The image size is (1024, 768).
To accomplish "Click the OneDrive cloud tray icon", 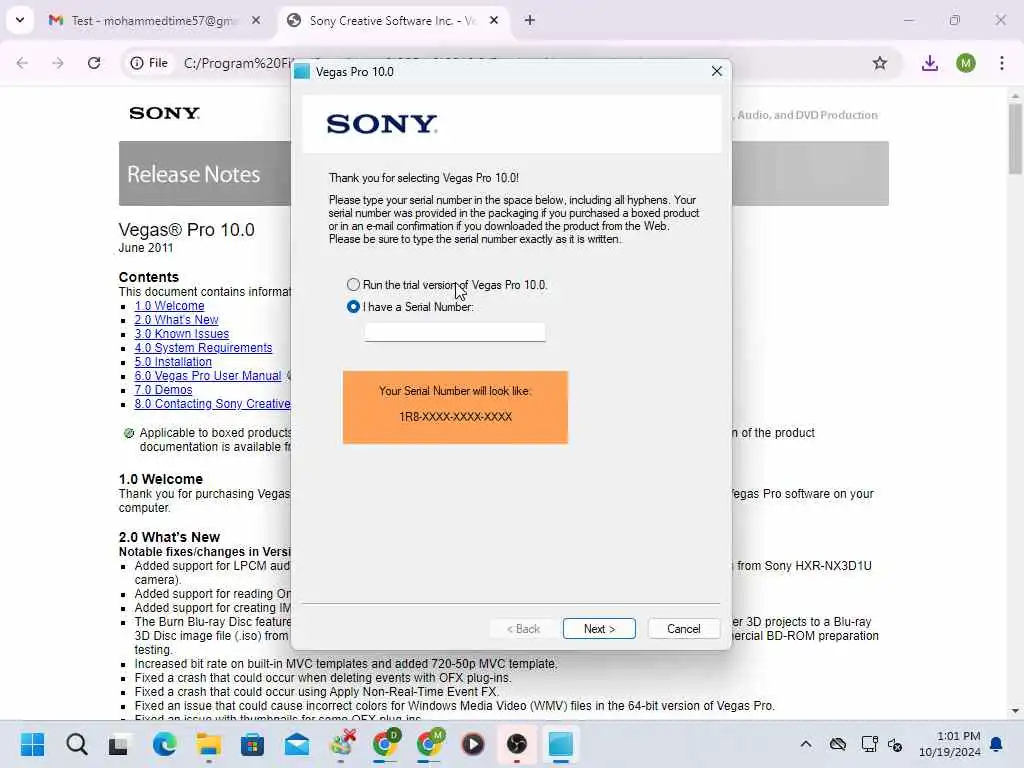I will [838, 744].
